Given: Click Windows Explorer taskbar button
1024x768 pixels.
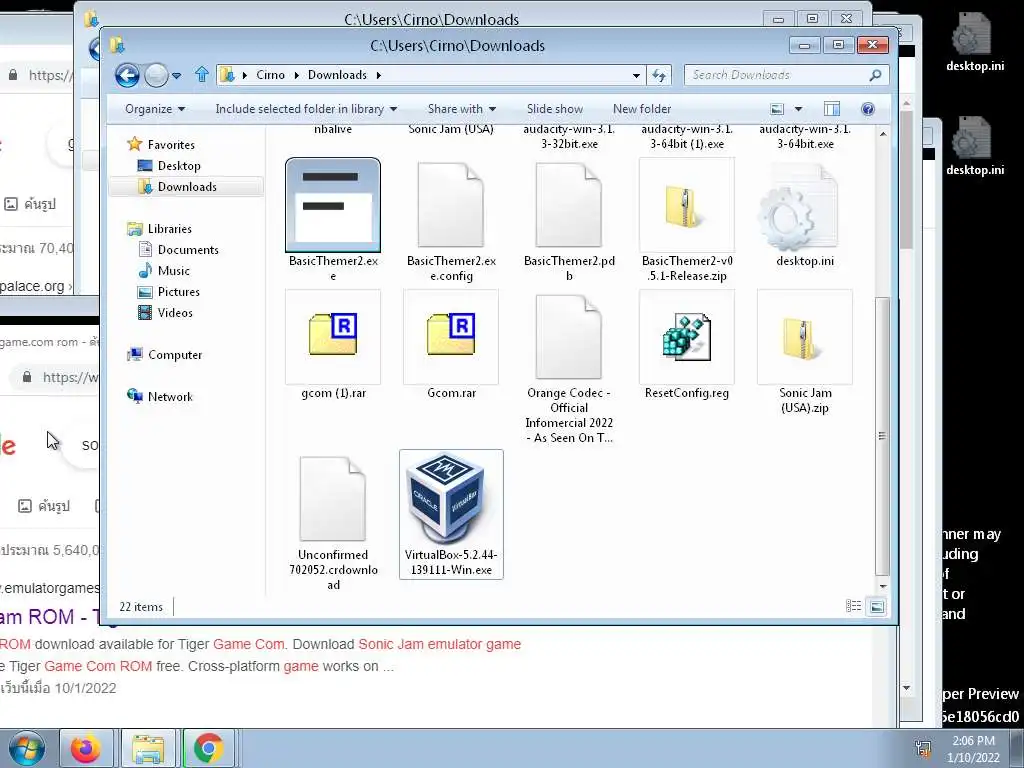Looking at the screenshot, I should 148,748.
